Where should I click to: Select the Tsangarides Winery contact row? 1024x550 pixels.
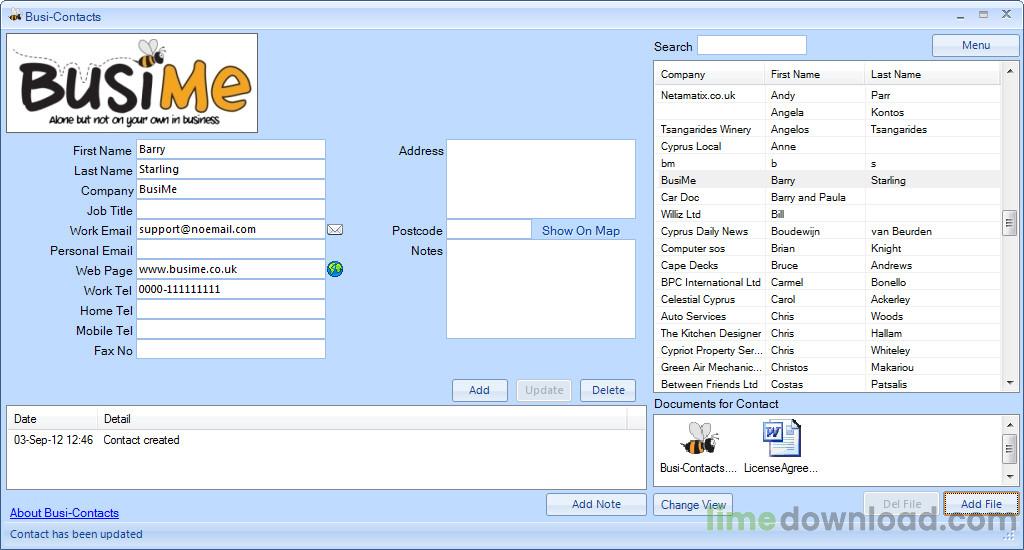[827, 129]
